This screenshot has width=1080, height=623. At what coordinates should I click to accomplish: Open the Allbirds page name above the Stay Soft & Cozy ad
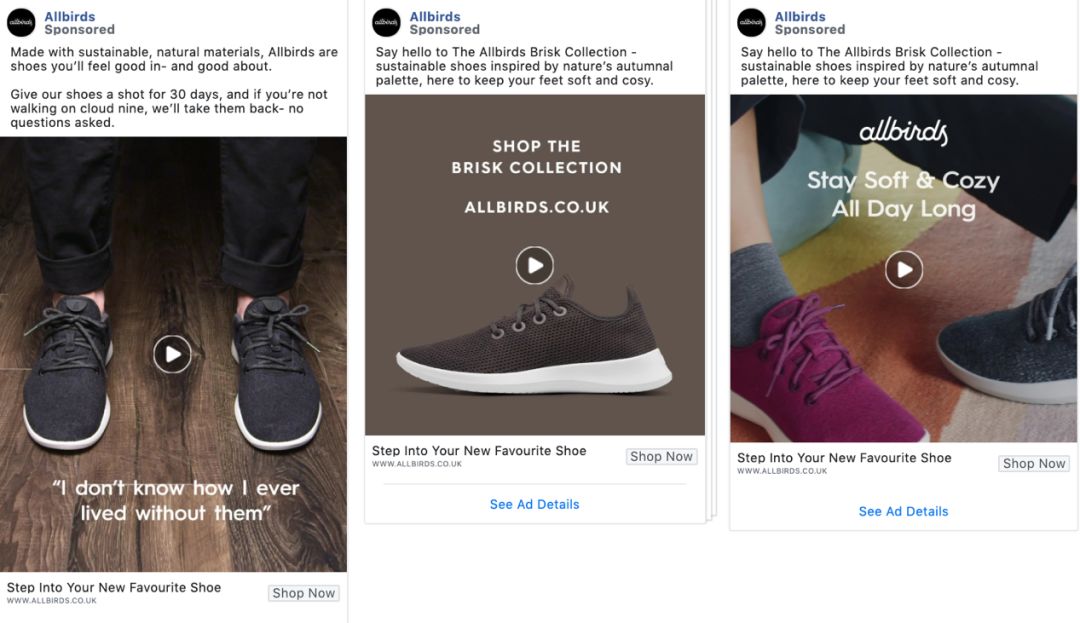pyautogui.click(x=800, y=16)
